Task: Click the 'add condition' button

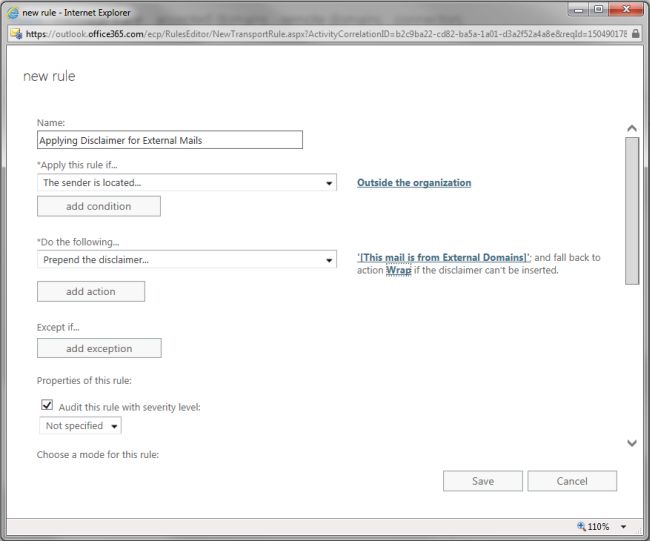Action: 99,206
